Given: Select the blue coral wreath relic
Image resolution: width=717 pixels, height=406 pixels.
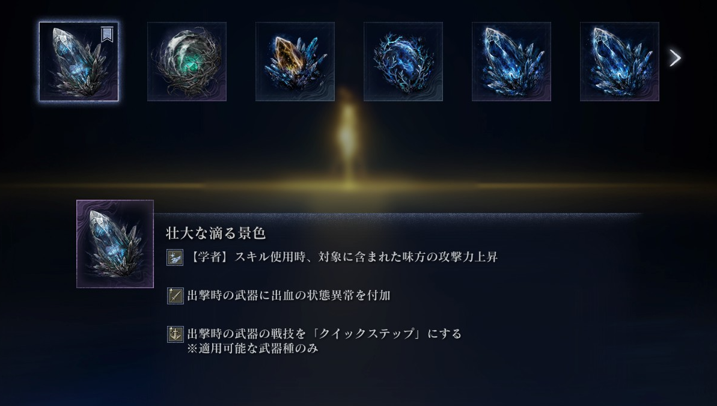Looking at the screenshot, I should [403, 61].
